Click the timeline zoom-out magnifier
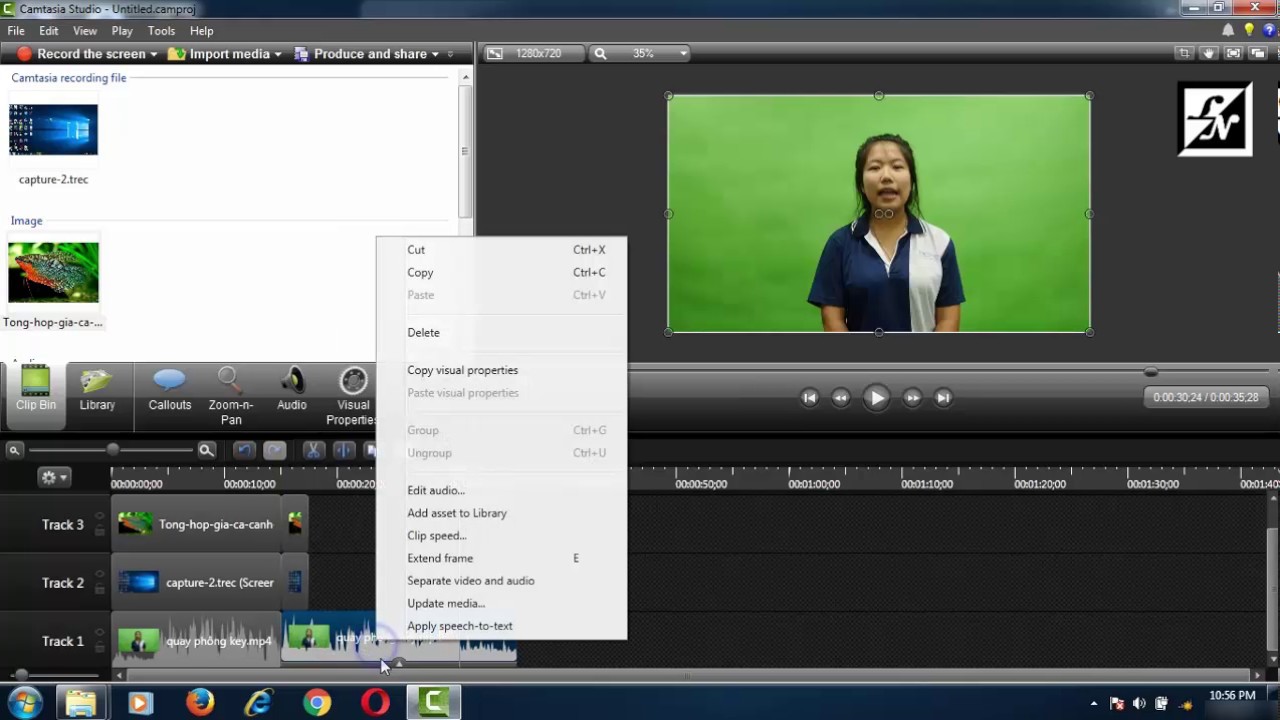The height and width of the screenshot is (720, 1280). point(14,451)
